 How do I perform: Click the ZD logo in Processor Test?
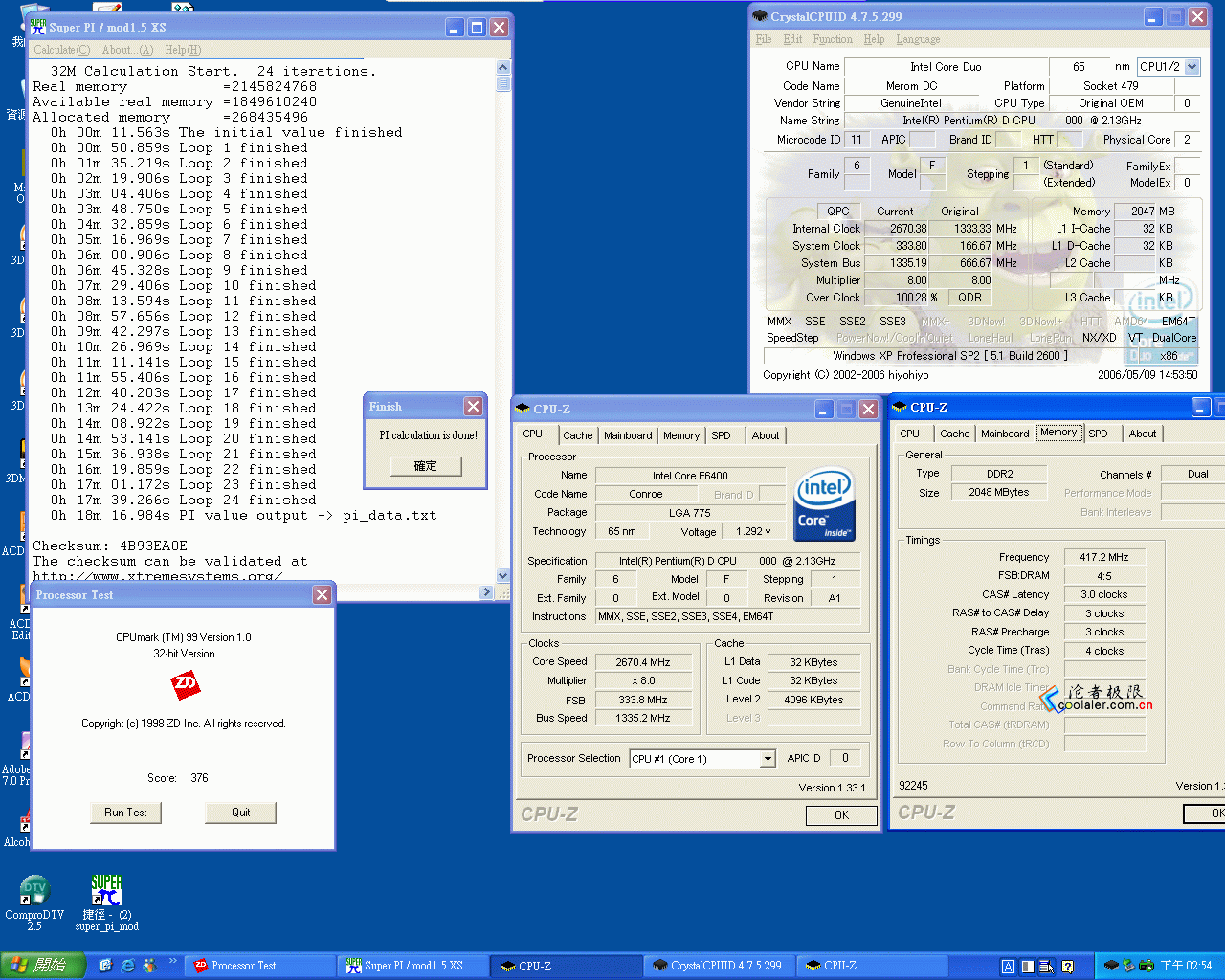[185, 684]
